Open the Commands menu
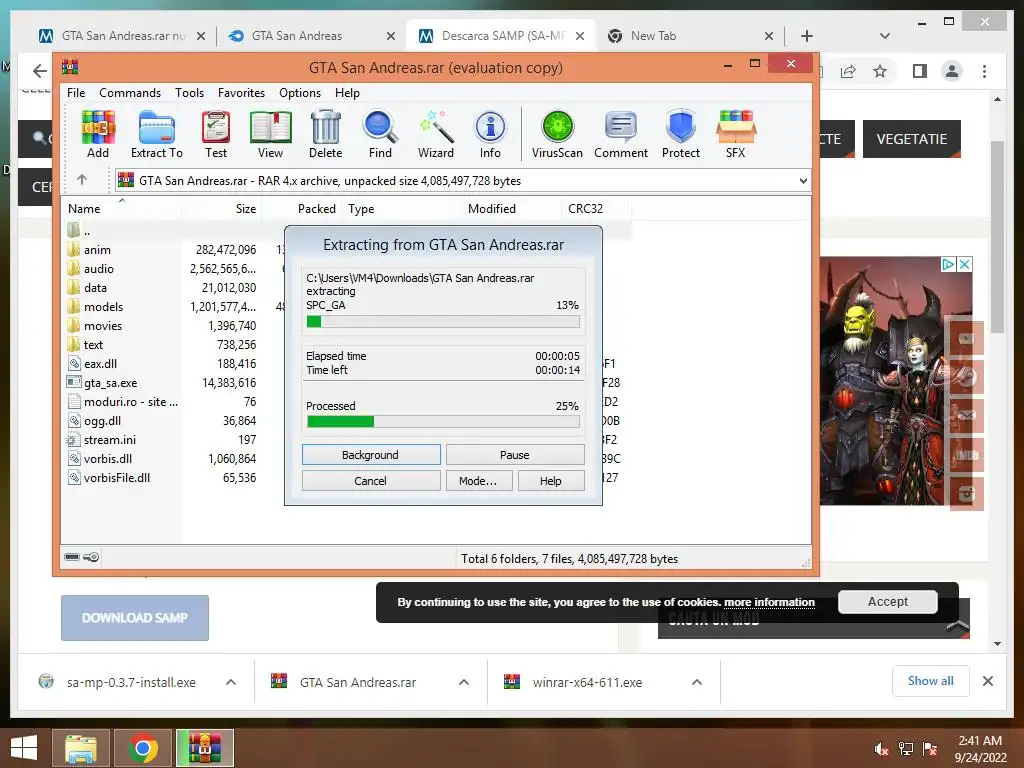Image resolution: width=1024 pixels, height=768 pixels. pyautogui.click(x=130, y=93)
